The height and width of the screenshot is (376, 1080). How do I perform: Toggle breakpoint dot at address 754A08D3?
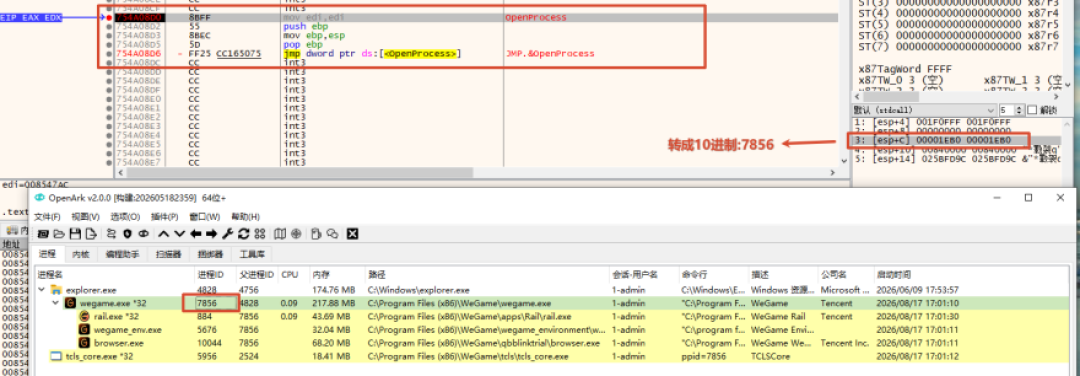109,35
